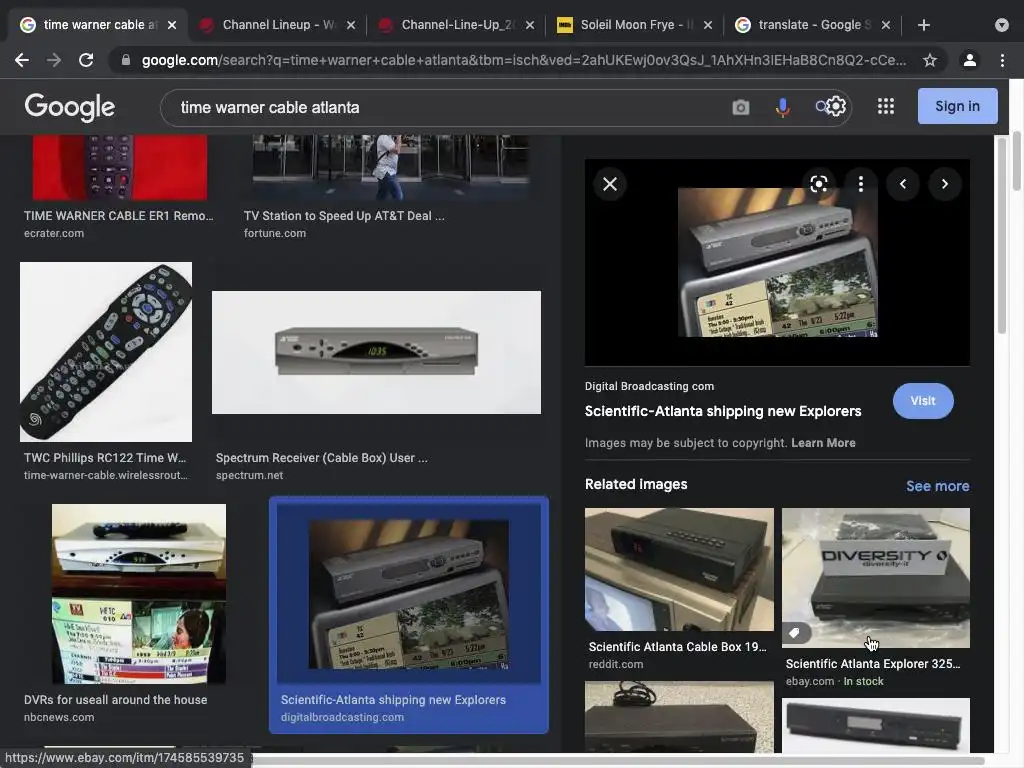Open the Learn More copyright link

pyautogui.click(x=823, y=443)
